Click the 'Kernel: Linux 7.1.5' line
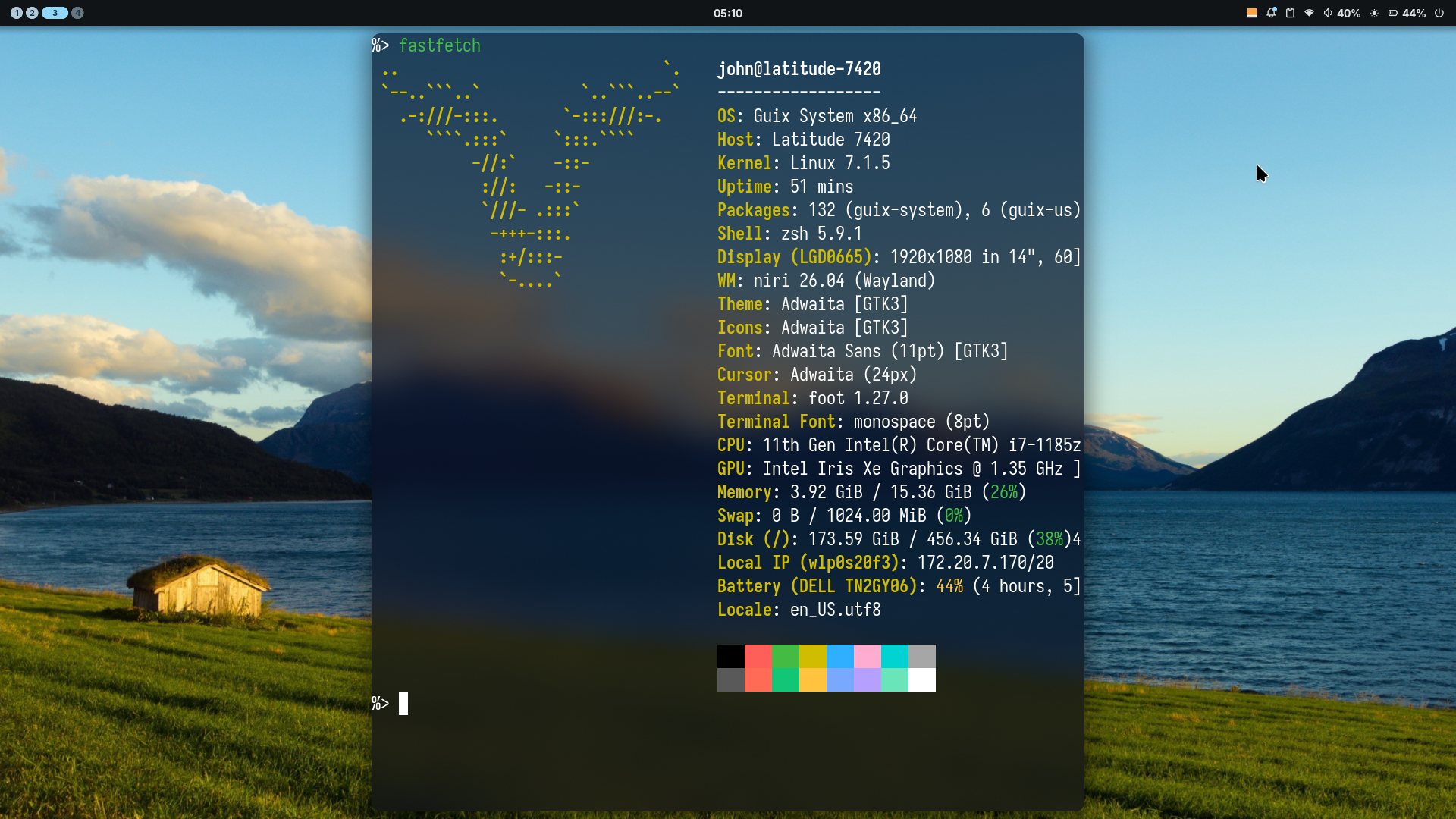 [x=804, y=163]
